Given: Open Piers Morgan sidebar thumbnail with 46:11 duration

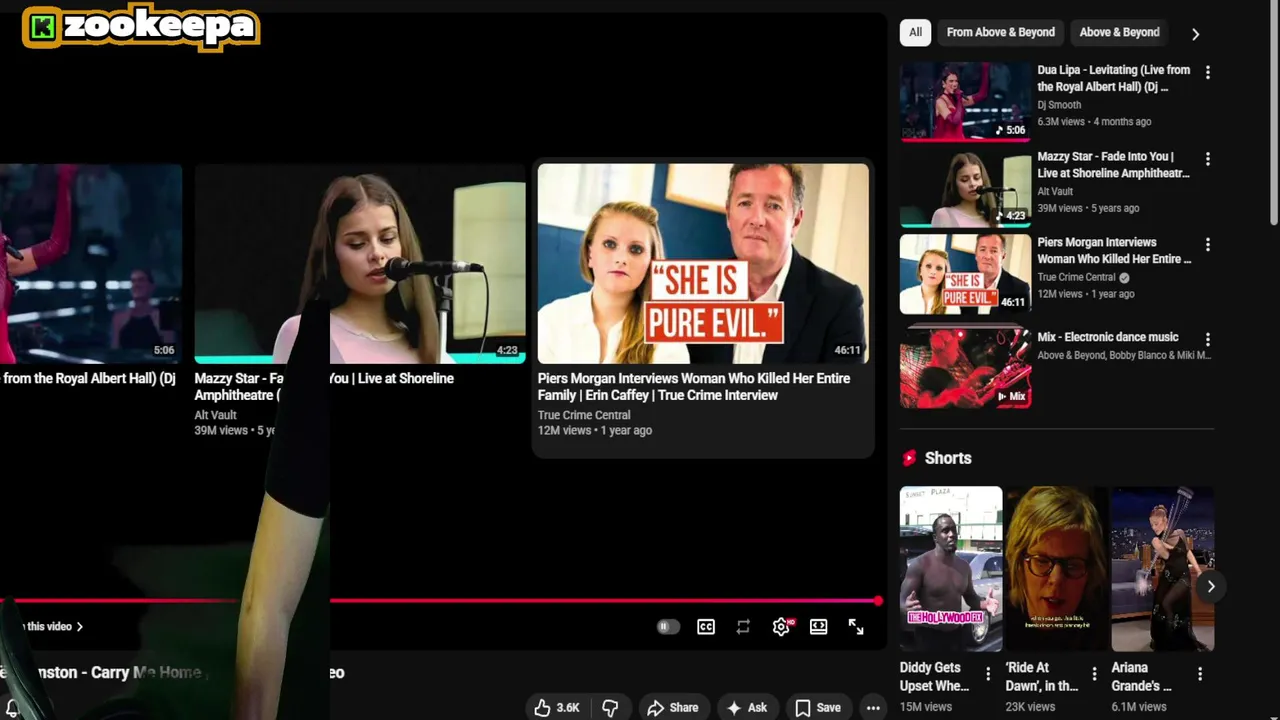Looking at the screenshot, I should point(965,274).
